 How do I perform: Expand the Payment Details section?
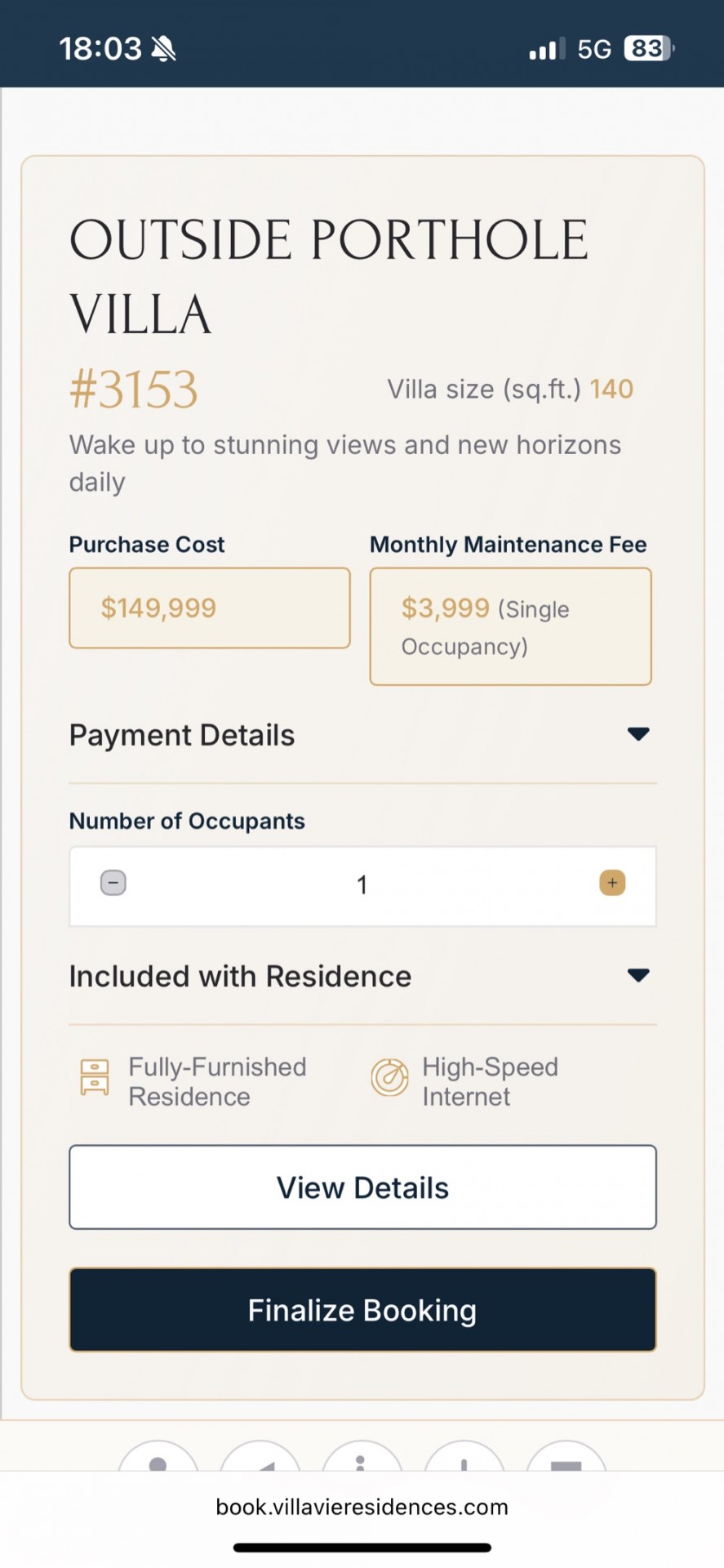click(x=637, y=734)
